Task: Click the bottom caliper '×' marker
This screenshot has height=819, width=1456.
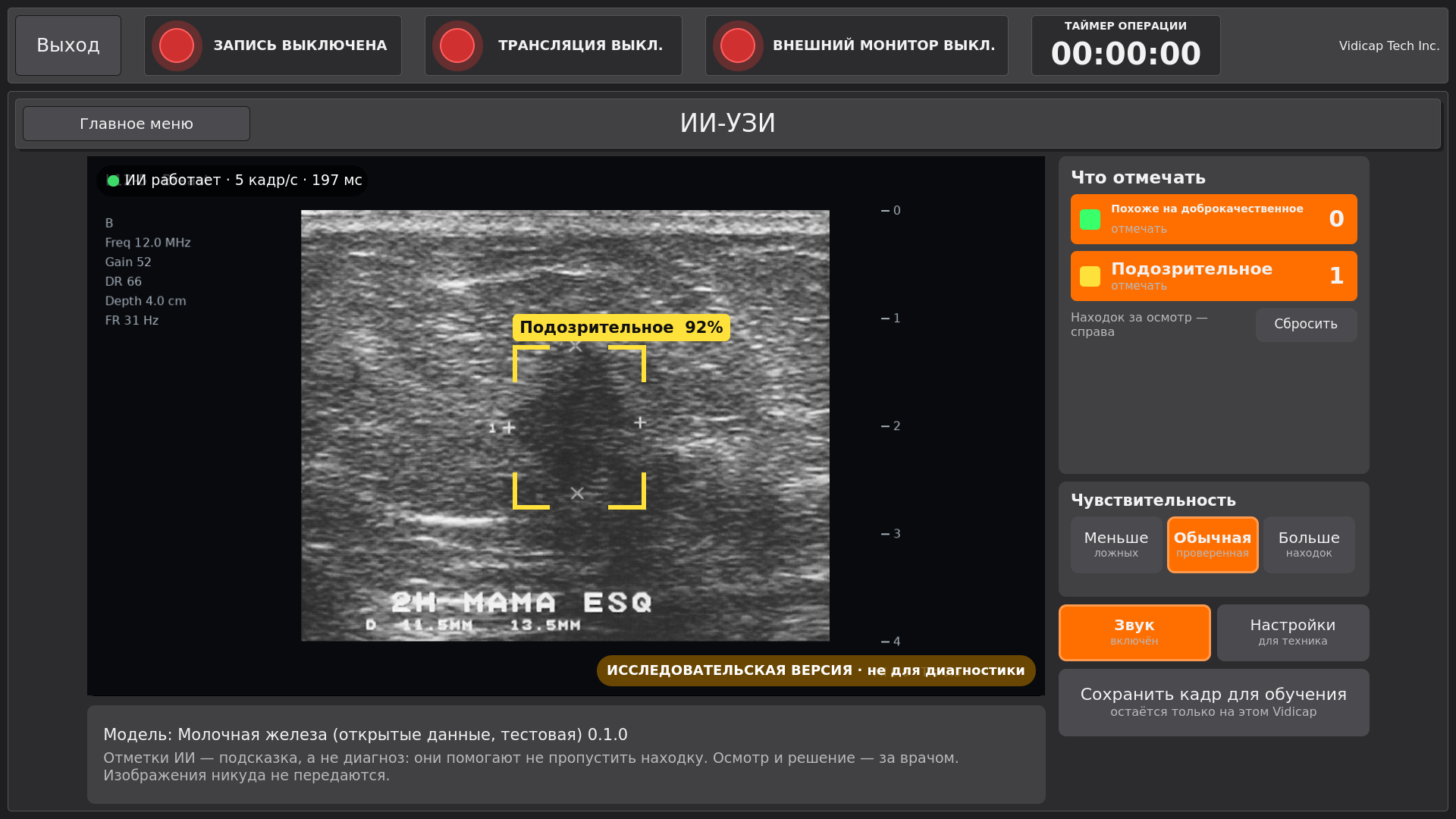Action: pos(577,494)
